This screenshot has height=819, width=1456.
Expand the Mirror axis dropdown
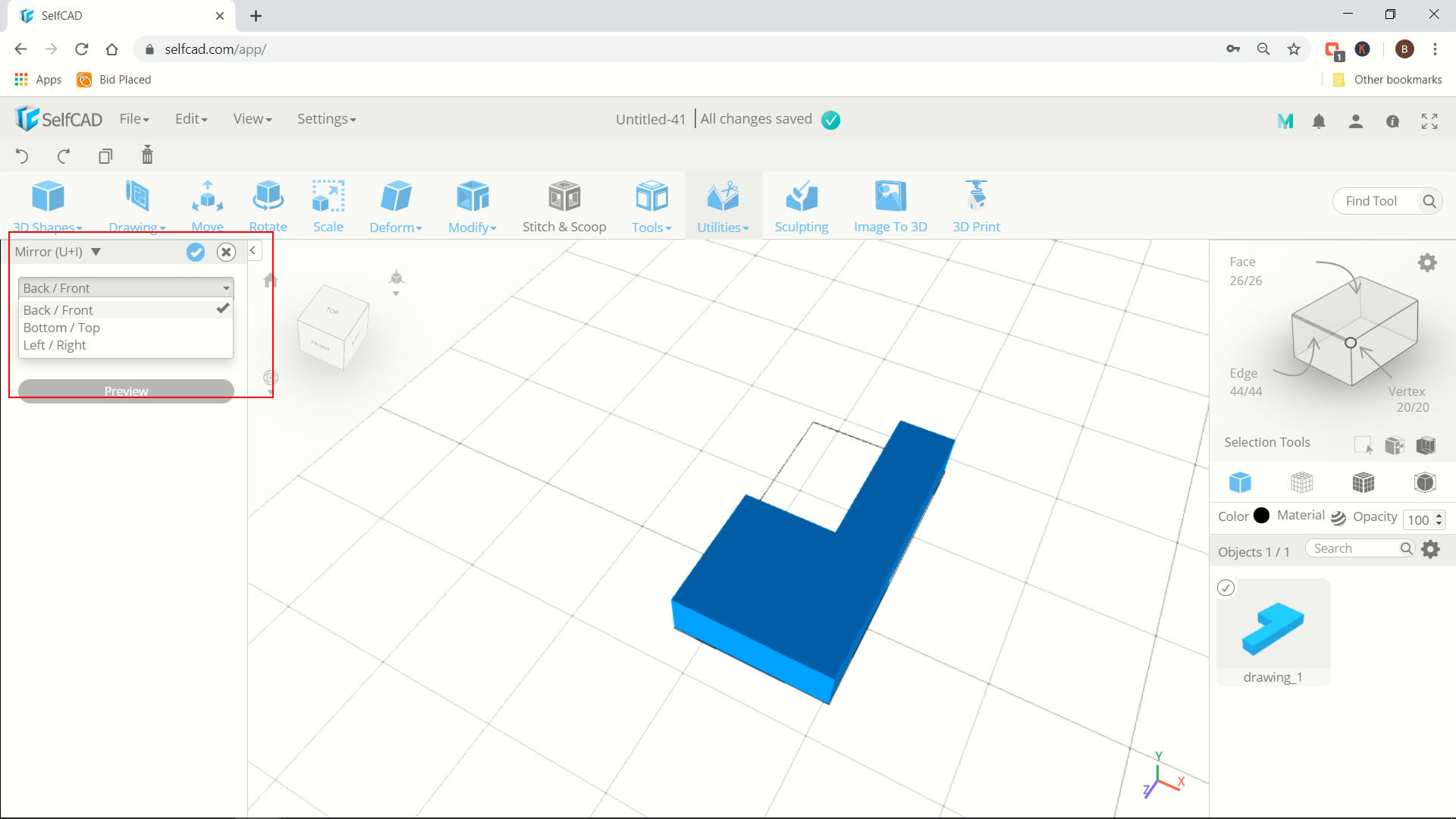(x=124, y=288)
